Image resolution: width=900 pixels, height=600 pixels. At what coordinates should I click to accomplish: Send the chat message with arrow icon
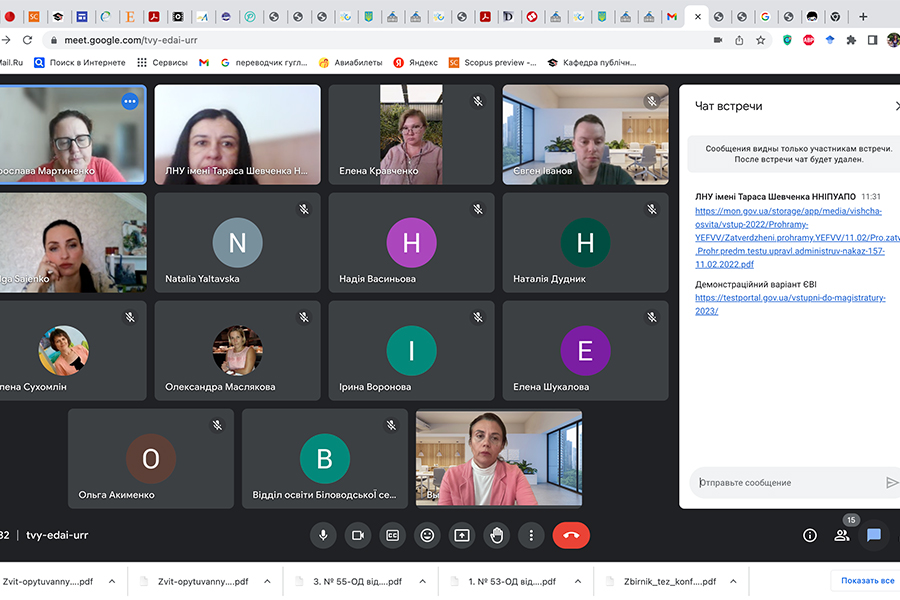891,483
